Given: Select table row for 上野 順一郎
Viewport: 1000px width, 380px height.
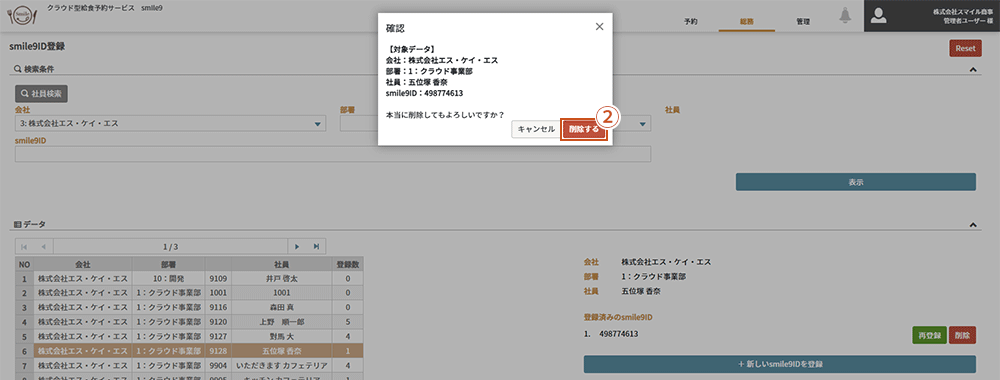Looking at the screenshot, I should click(189, 322).
